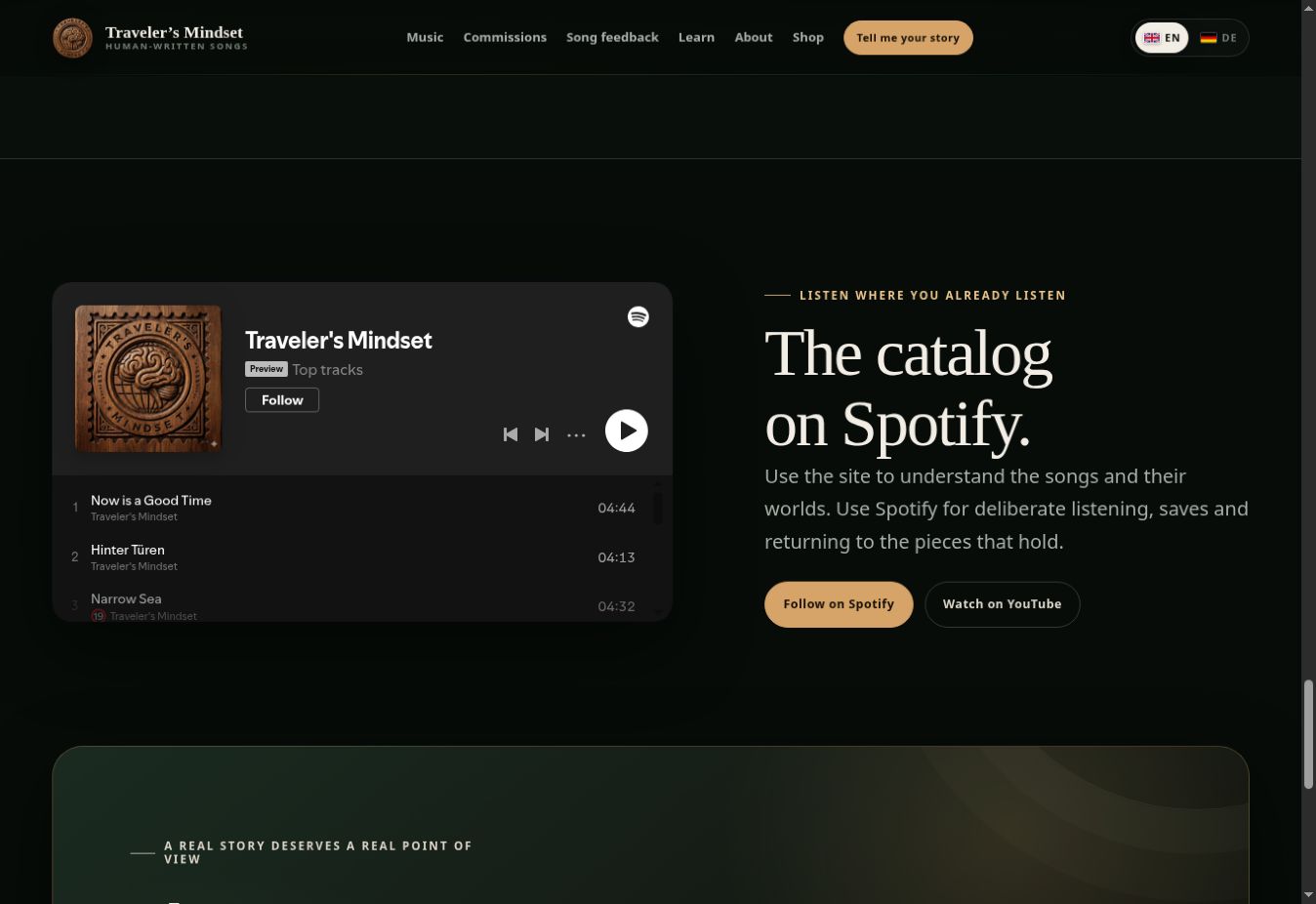Click artist name under Hinter Türen
Screen dimensions: 1316x904
point(134,566)
